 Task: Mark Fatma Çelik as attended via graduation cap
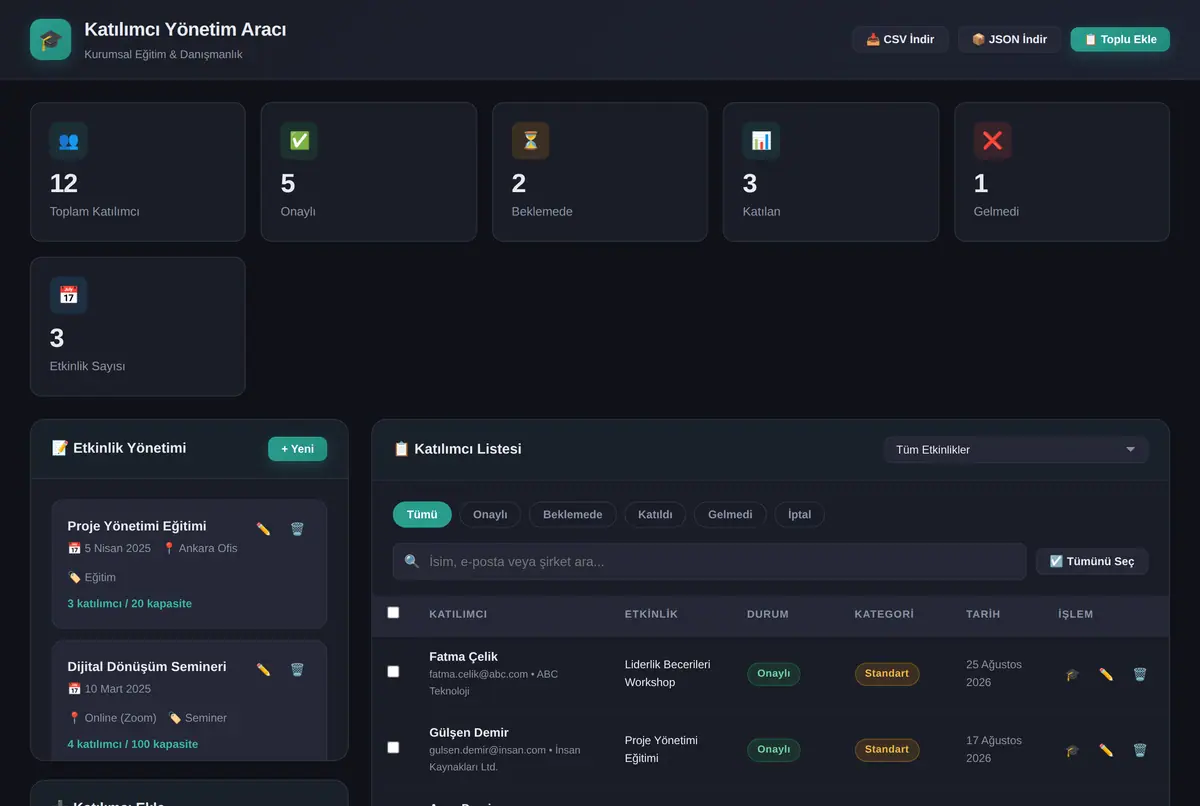click(x=1073, y=674)
